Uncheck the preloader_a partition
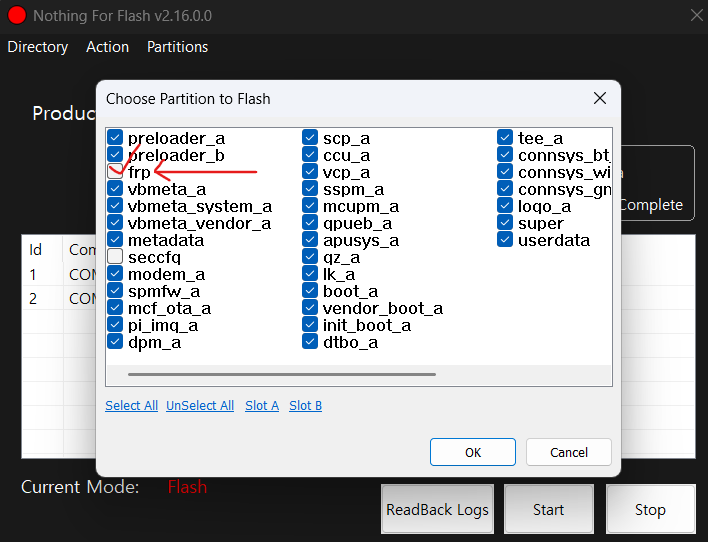Screen dimensions: 708x542 tap(115, 138)
